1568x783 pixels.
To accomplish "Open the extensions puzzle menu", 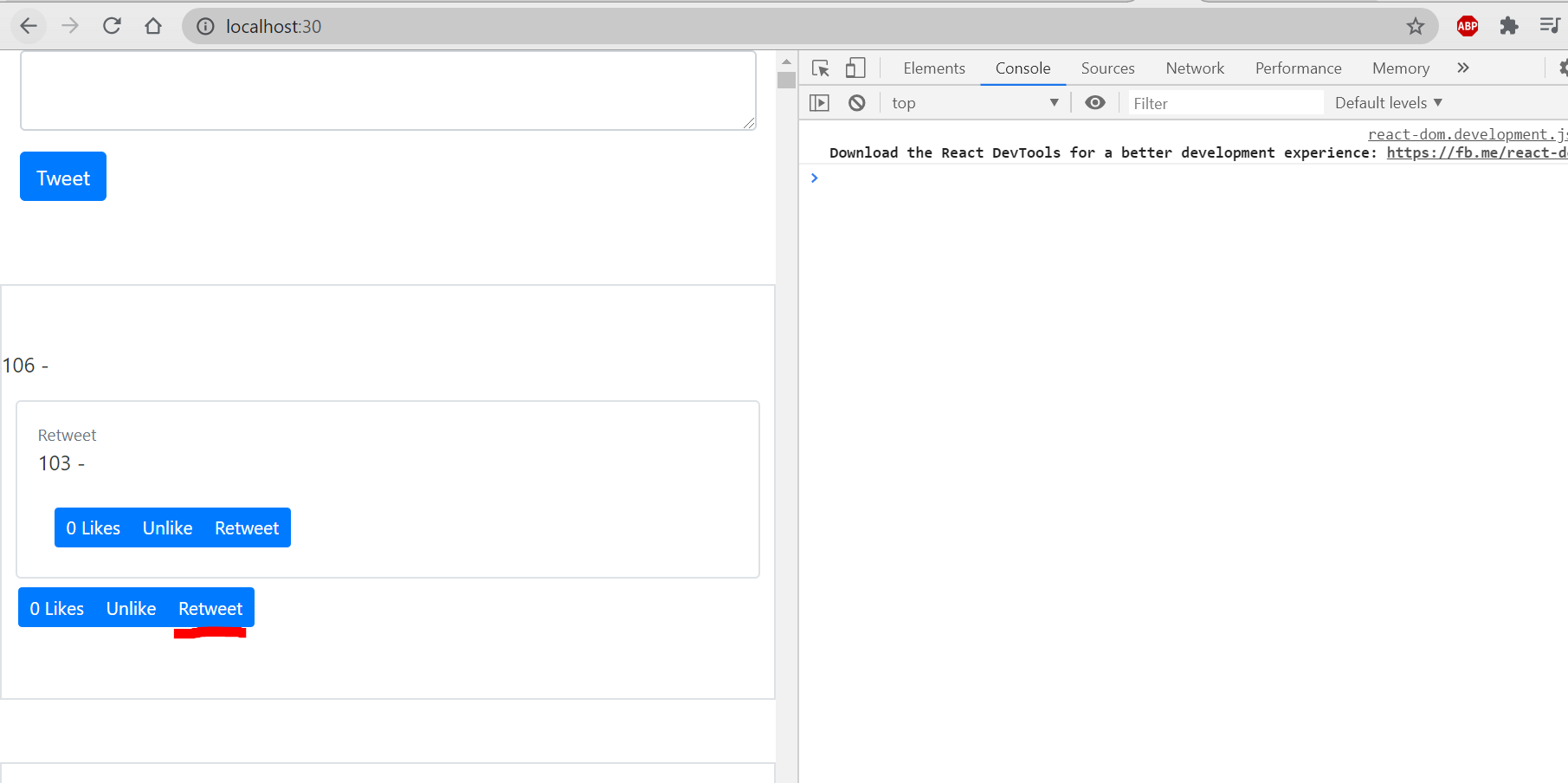I will coord(1509,26).
